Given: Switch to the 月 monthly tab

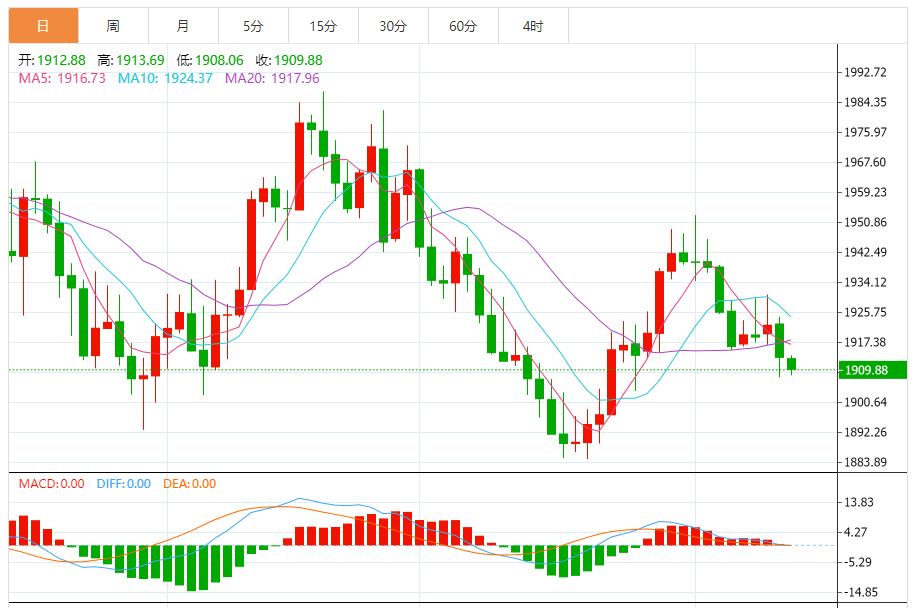Looking at the screenshot, I should [x=183, y=26].
